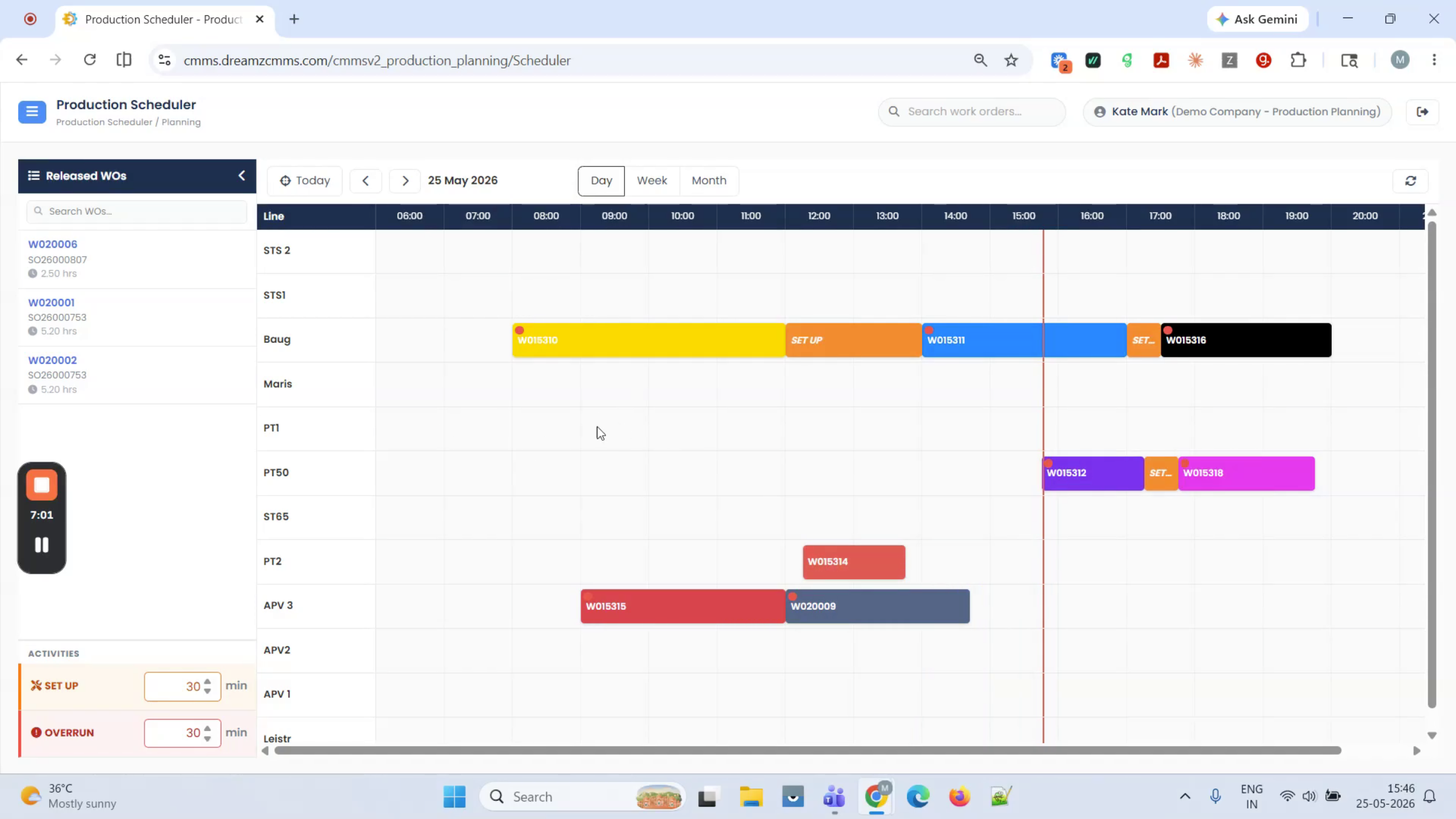This screenshot has height=819, width=1456.
Task: Go back in browser history
Action: click(22, 60)
